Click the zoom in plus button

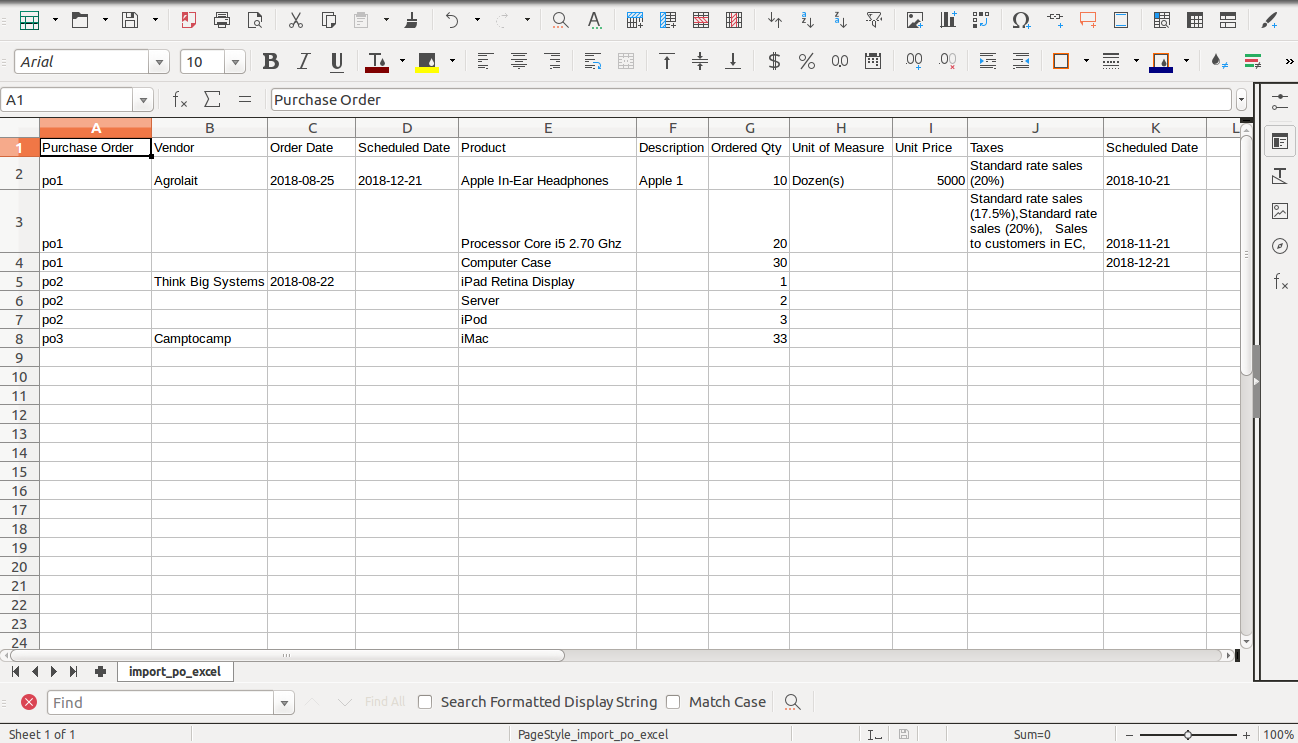click(x=1247, y=735)
